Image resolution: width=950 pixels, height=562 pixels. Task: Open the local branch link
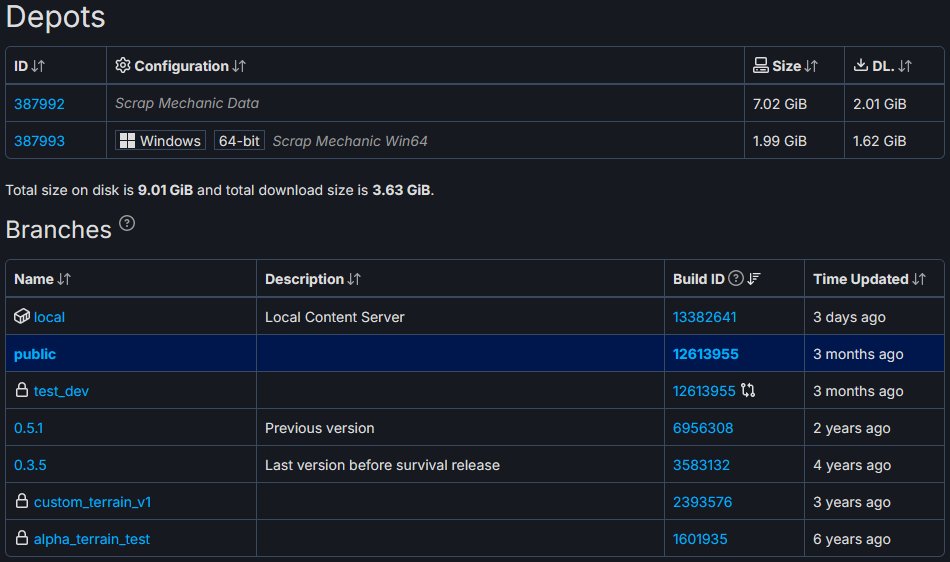pyautogui.click(x=49, y=317)
